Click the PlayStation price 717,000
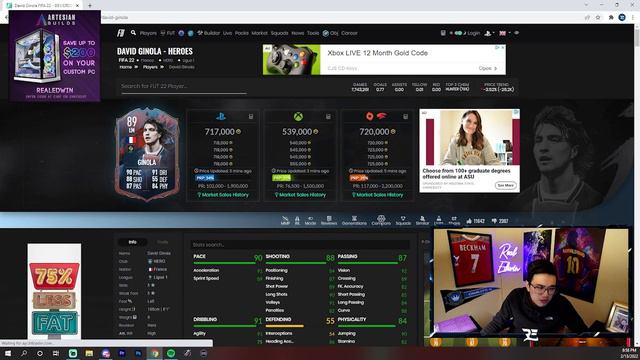The image size is (640, 360). pos(222,132)
